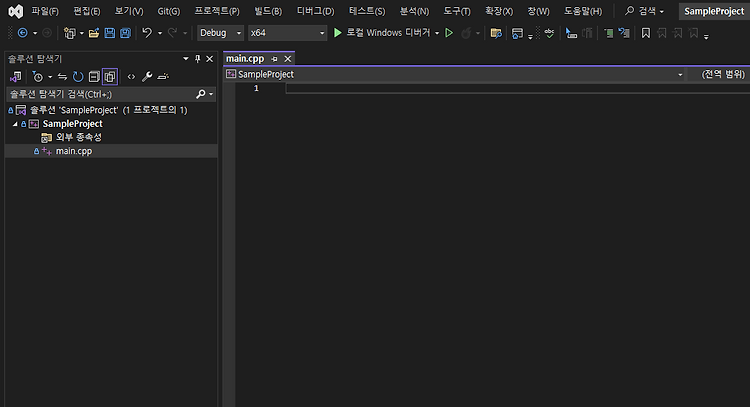The height and width of the screenshot is (407, 750).
Task: Open the 도구(T) menu
Action: click(x=457, y=11)
